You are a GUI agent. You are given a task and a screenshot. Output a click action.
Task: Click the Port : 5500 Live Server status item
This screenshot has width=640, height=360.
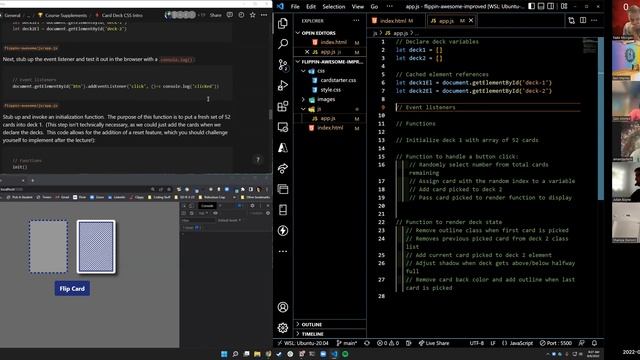click(x=556, y=343)
